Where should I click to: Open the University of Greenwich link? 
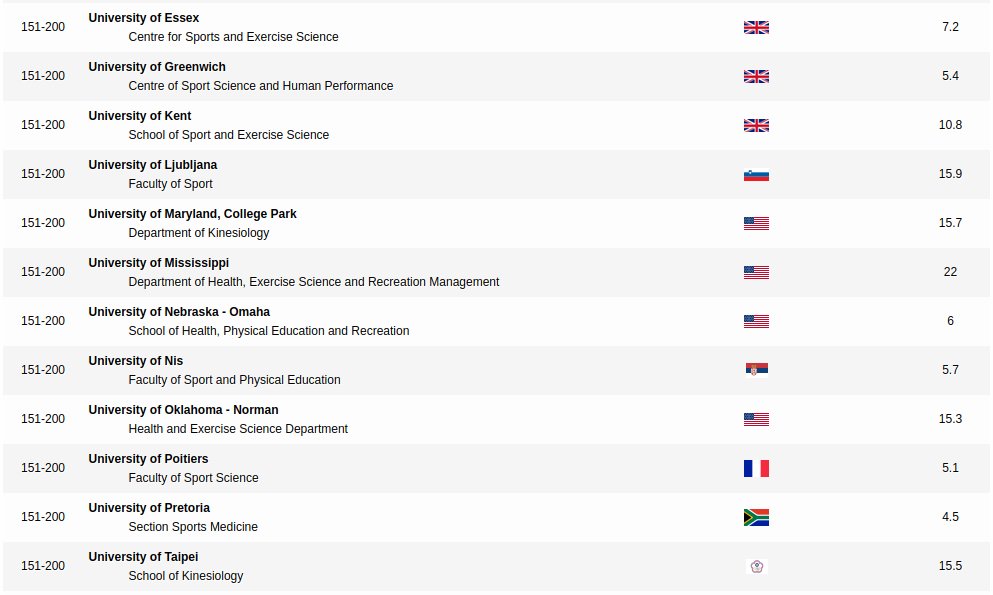(157, 67)
